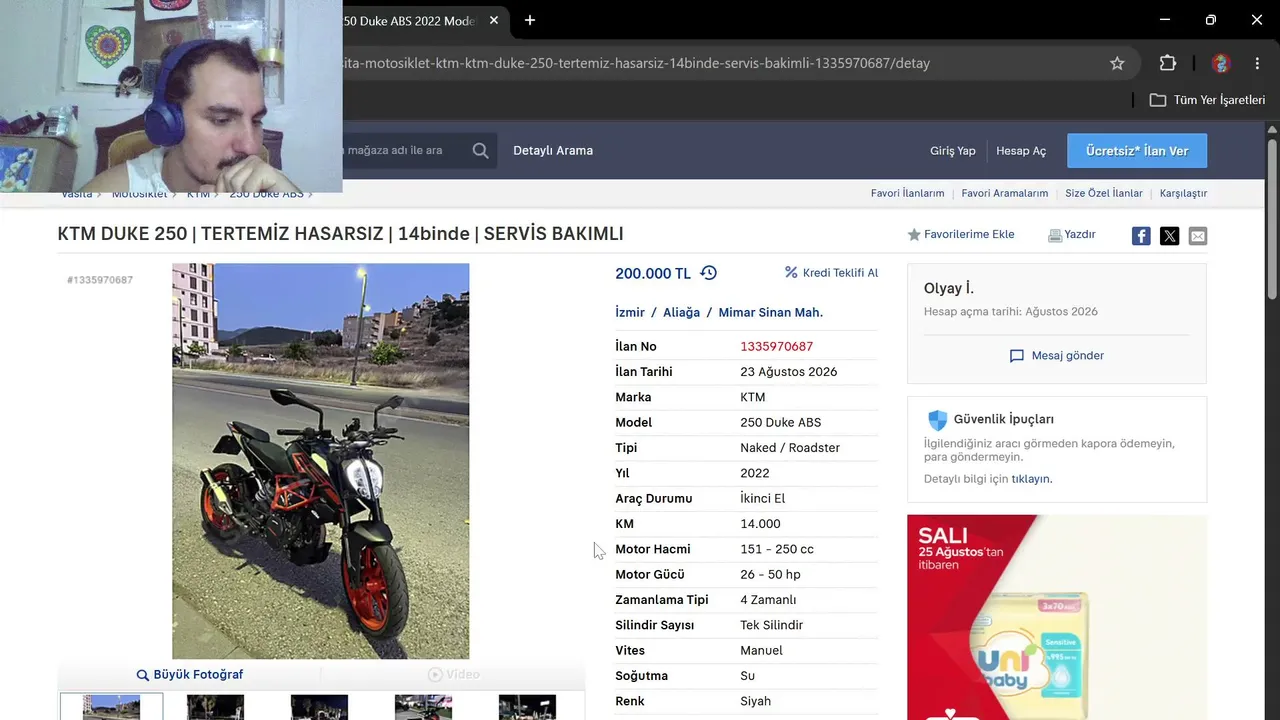Switch to the Video tab

(453, 675)
